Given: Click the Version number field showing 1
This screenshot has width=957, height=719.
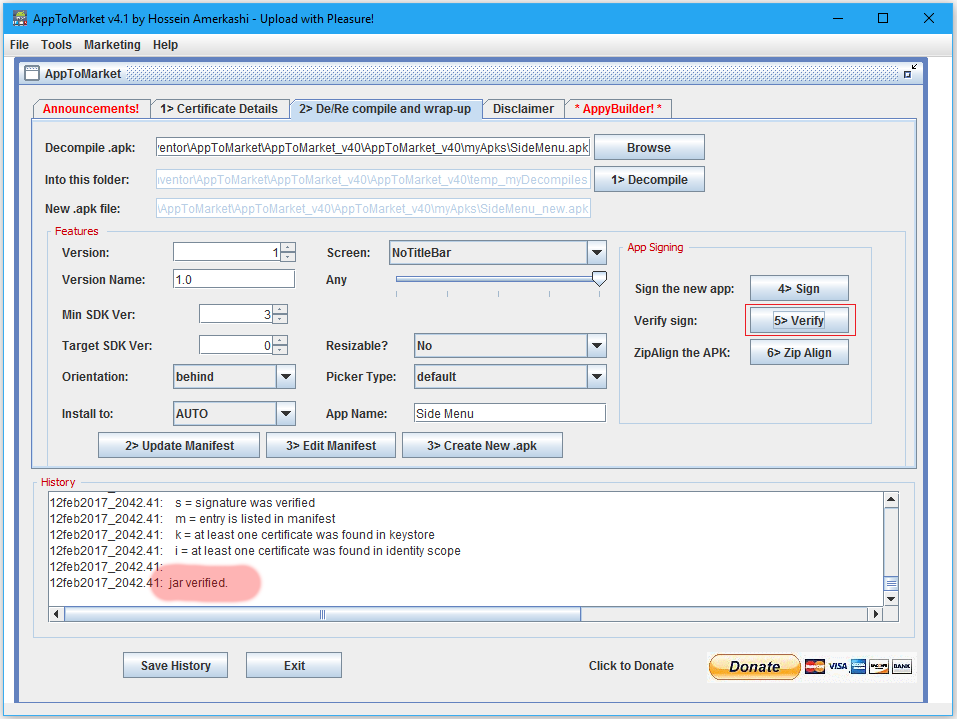Looking at the screenshot, I should click(x=227, y=252).
